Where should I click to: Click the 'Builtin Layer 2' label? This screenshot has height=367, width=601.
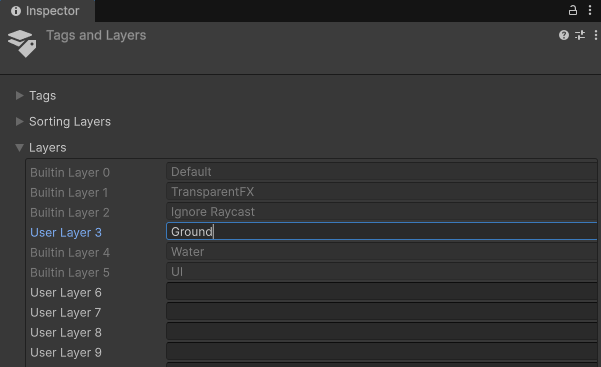tap(70, 213)
